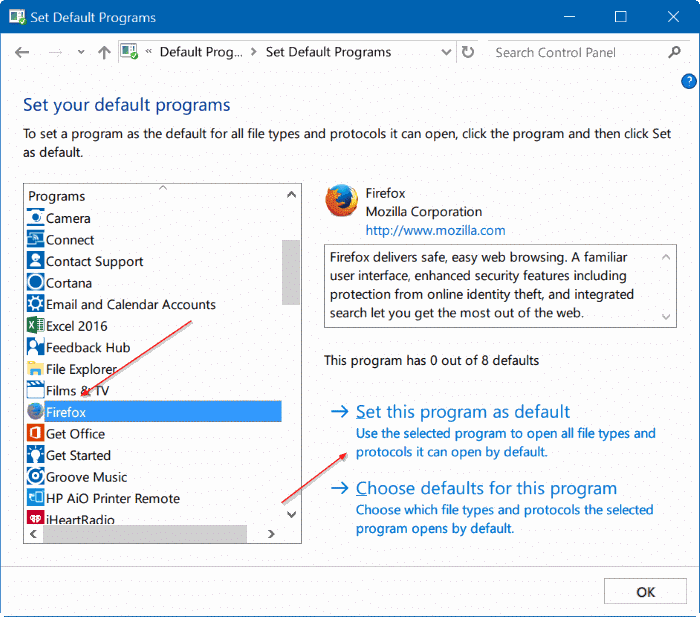The image size is (700, 617).
Task: Click the Programs column sort chevron
Action: (163, 188)
